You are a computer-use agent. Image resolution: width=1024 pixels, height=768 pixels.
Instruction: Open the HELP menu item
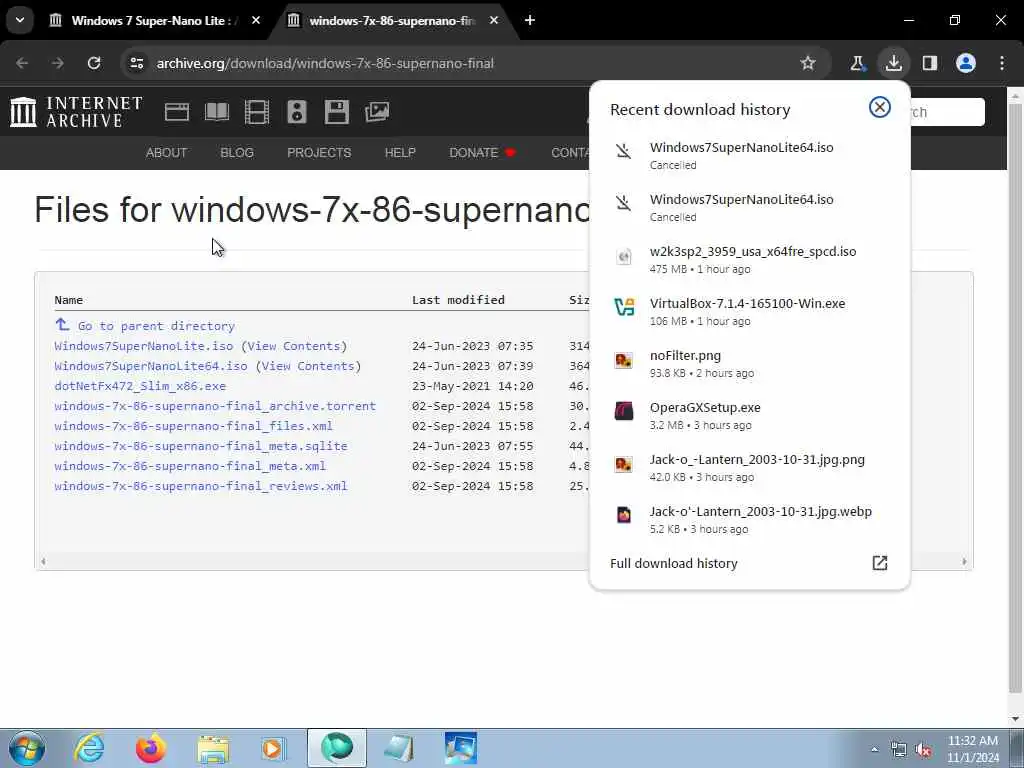[x=400, y=153]
